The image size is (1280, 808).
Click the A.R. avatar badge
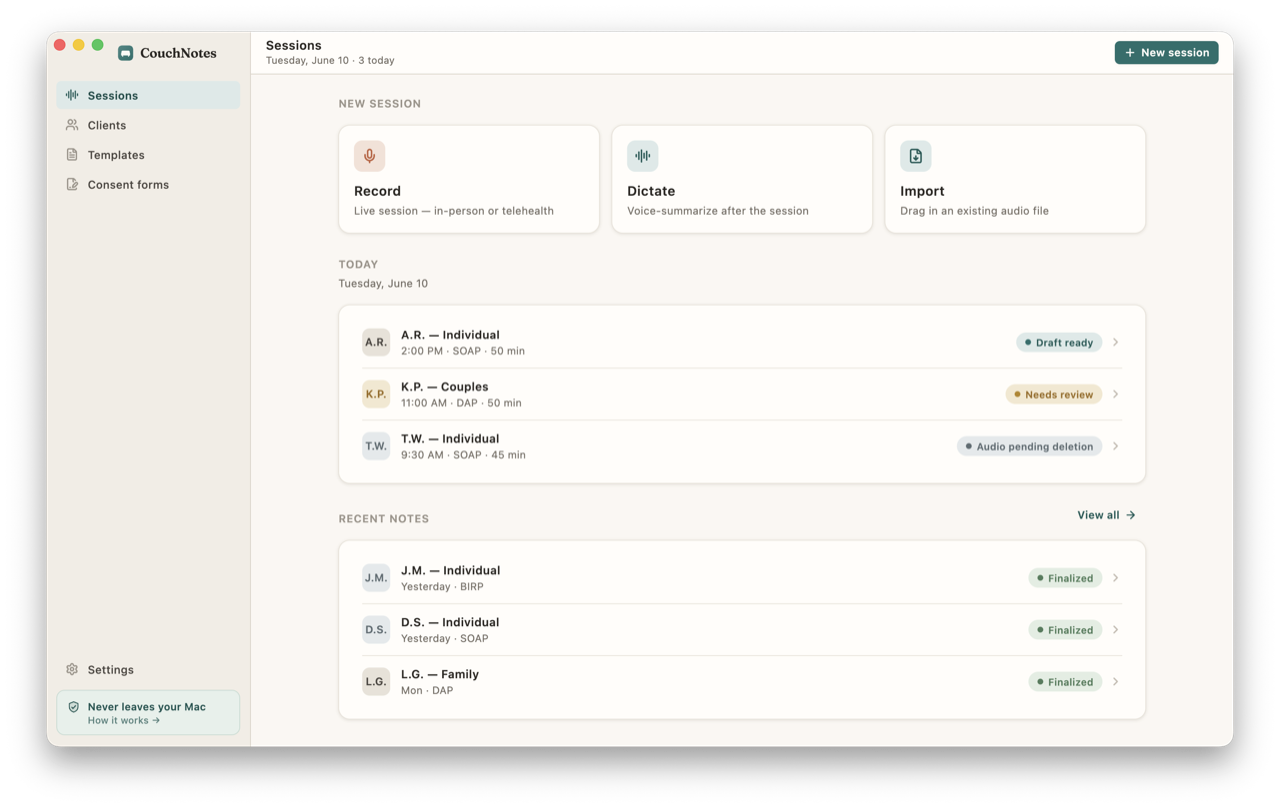376,342
